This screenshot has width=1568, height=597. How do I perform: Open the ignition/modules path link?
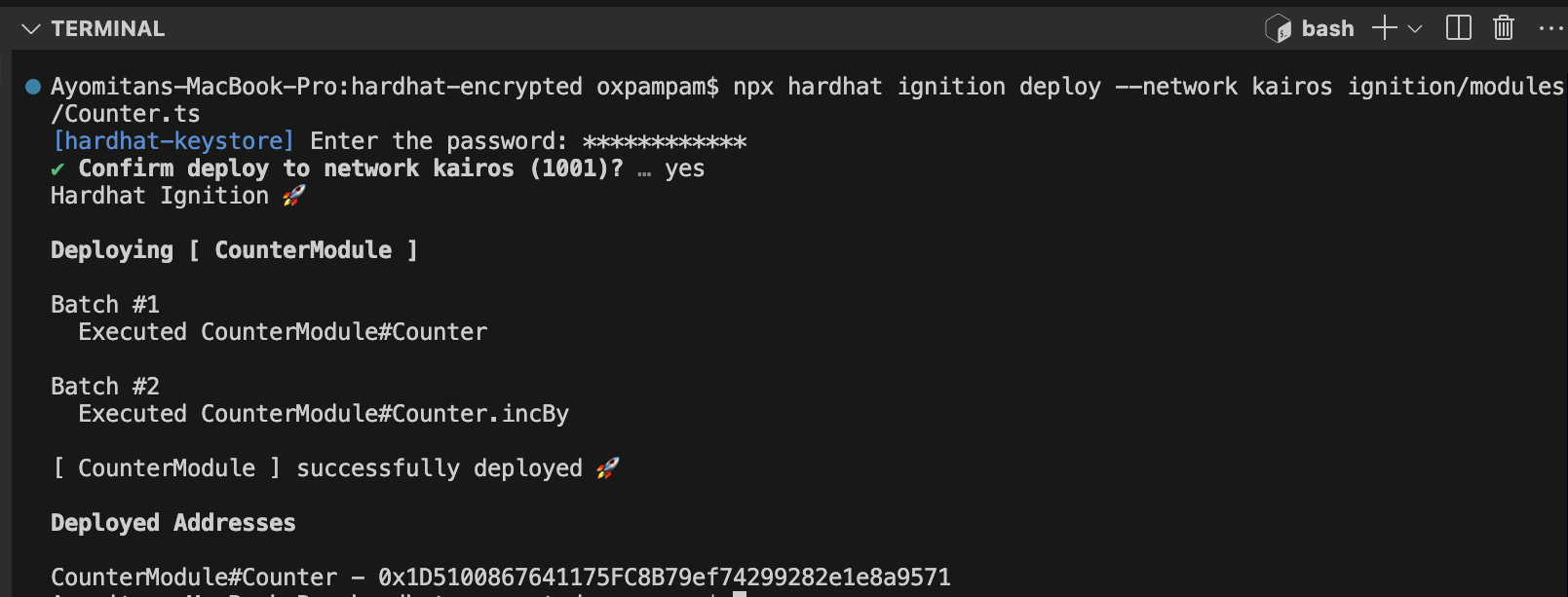coord(1456,87)
